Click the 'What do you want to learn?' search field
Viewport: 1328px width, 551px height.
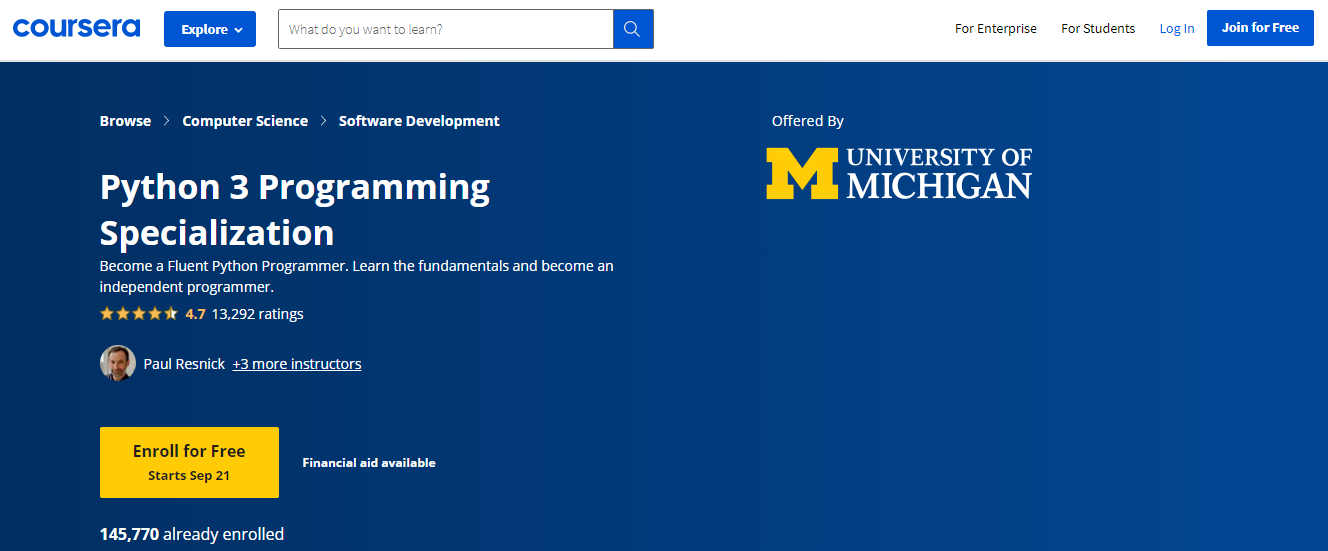click(445, 29)
